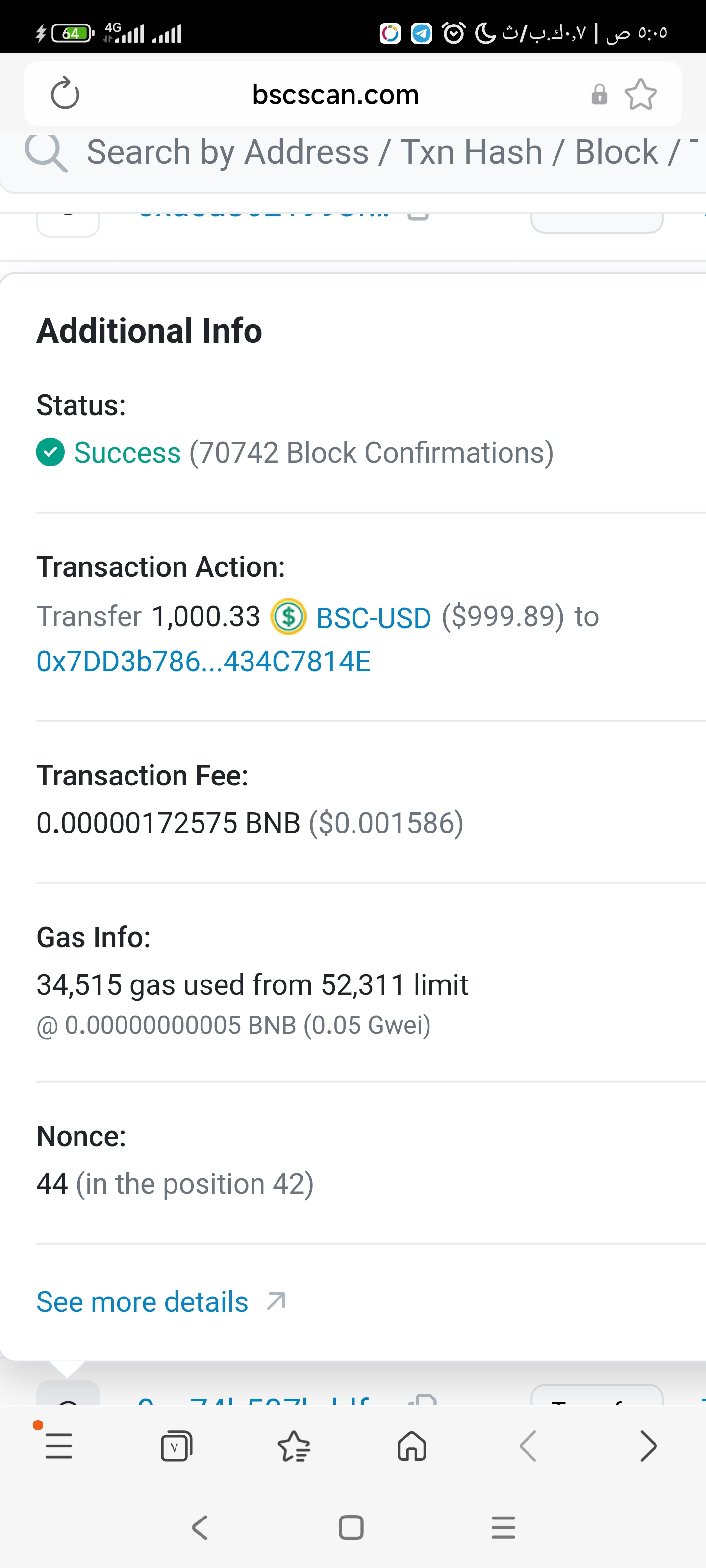This screenshot has height=1568, width=706.
Task: Click the BSC-USD token icon
Action: (288, 616)
